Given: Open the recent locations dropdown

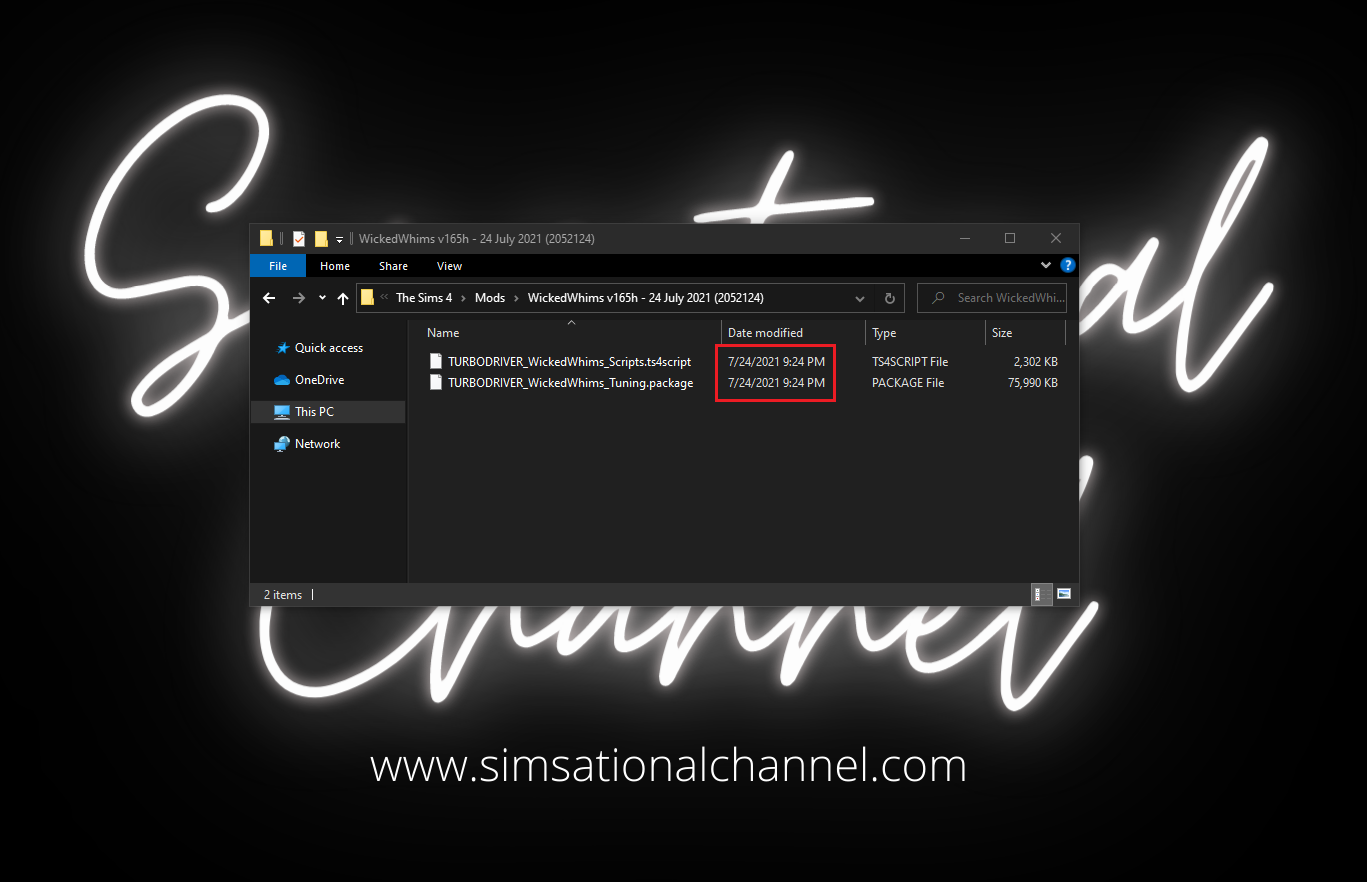Looking at the screenshot, I should pyautogui.click(x=322, y=298).
